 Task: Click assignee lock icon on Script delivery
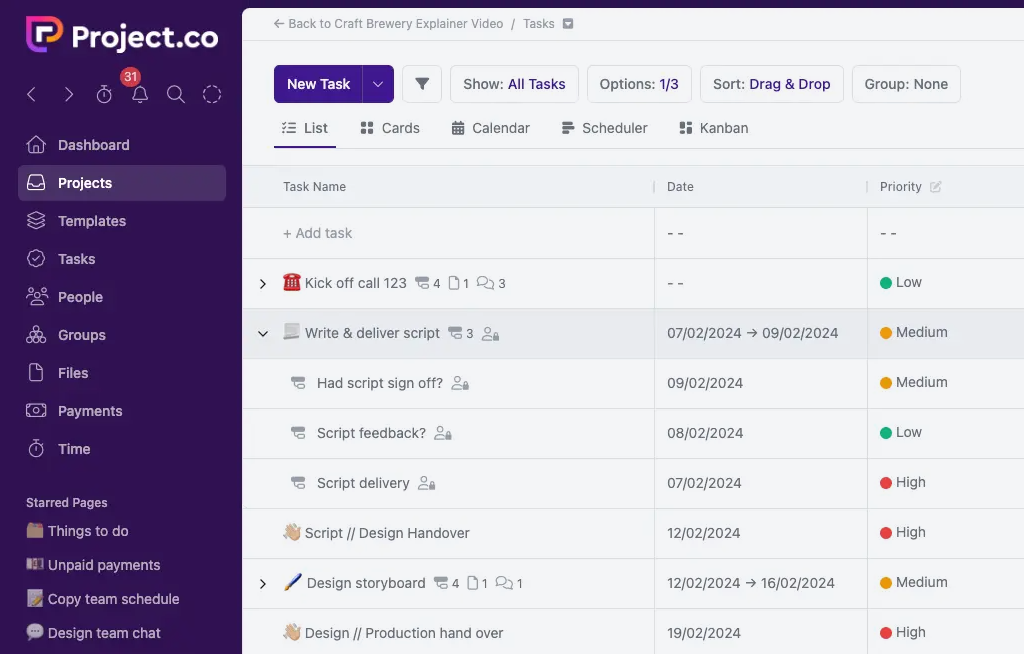426,483
